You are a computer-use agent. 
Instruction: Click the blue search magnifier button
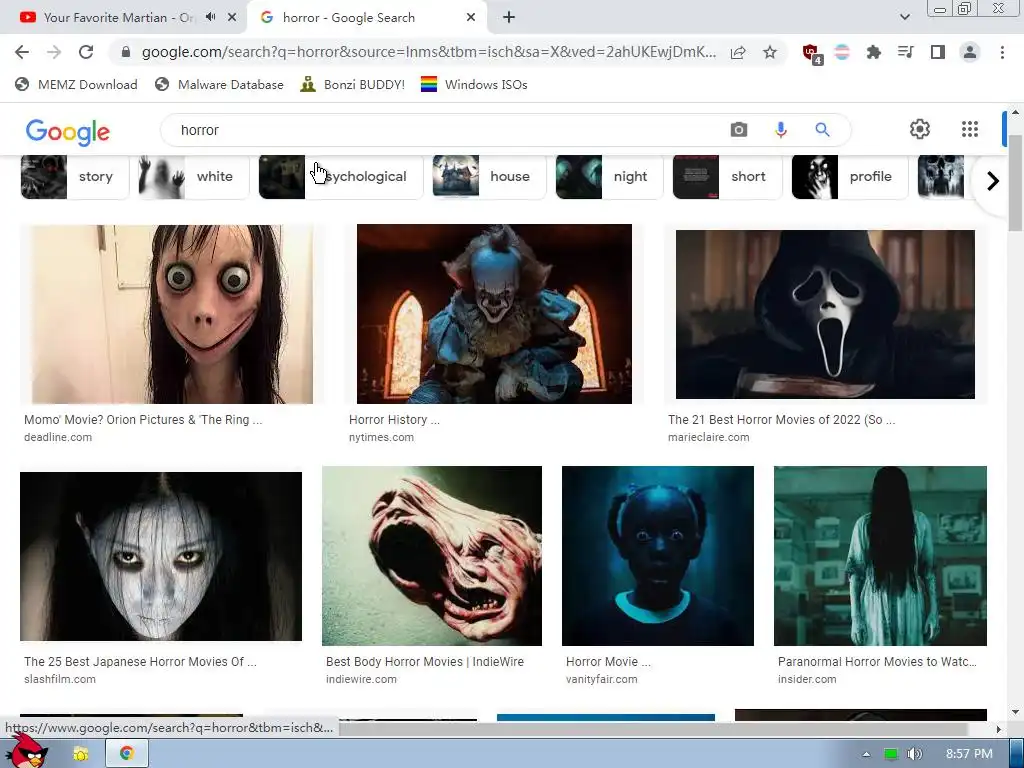click(x=822, y=129)
